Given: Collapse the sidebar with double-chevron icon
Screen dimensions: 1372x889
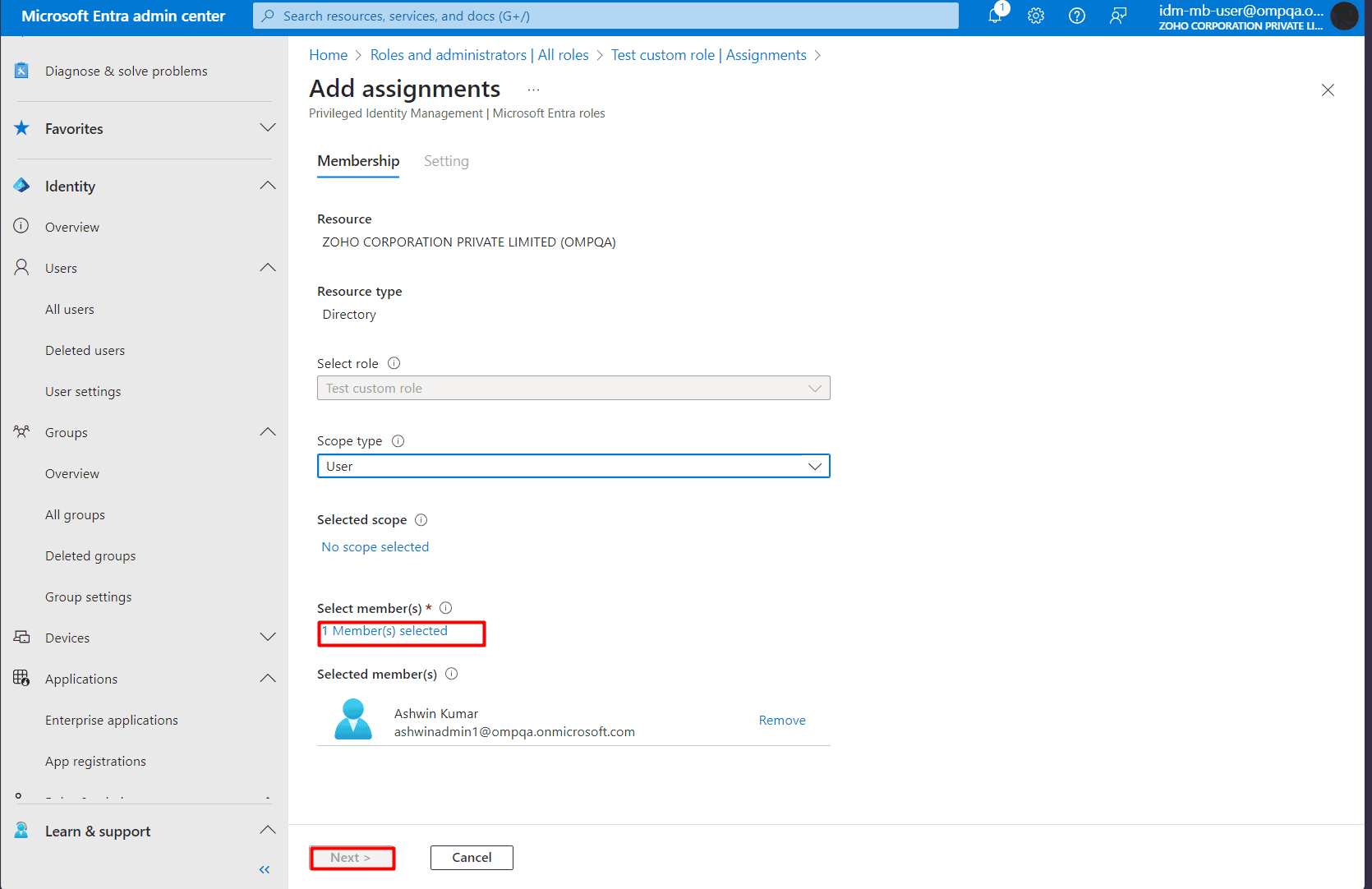Looking at the screenshot, I should click(265, 869).
